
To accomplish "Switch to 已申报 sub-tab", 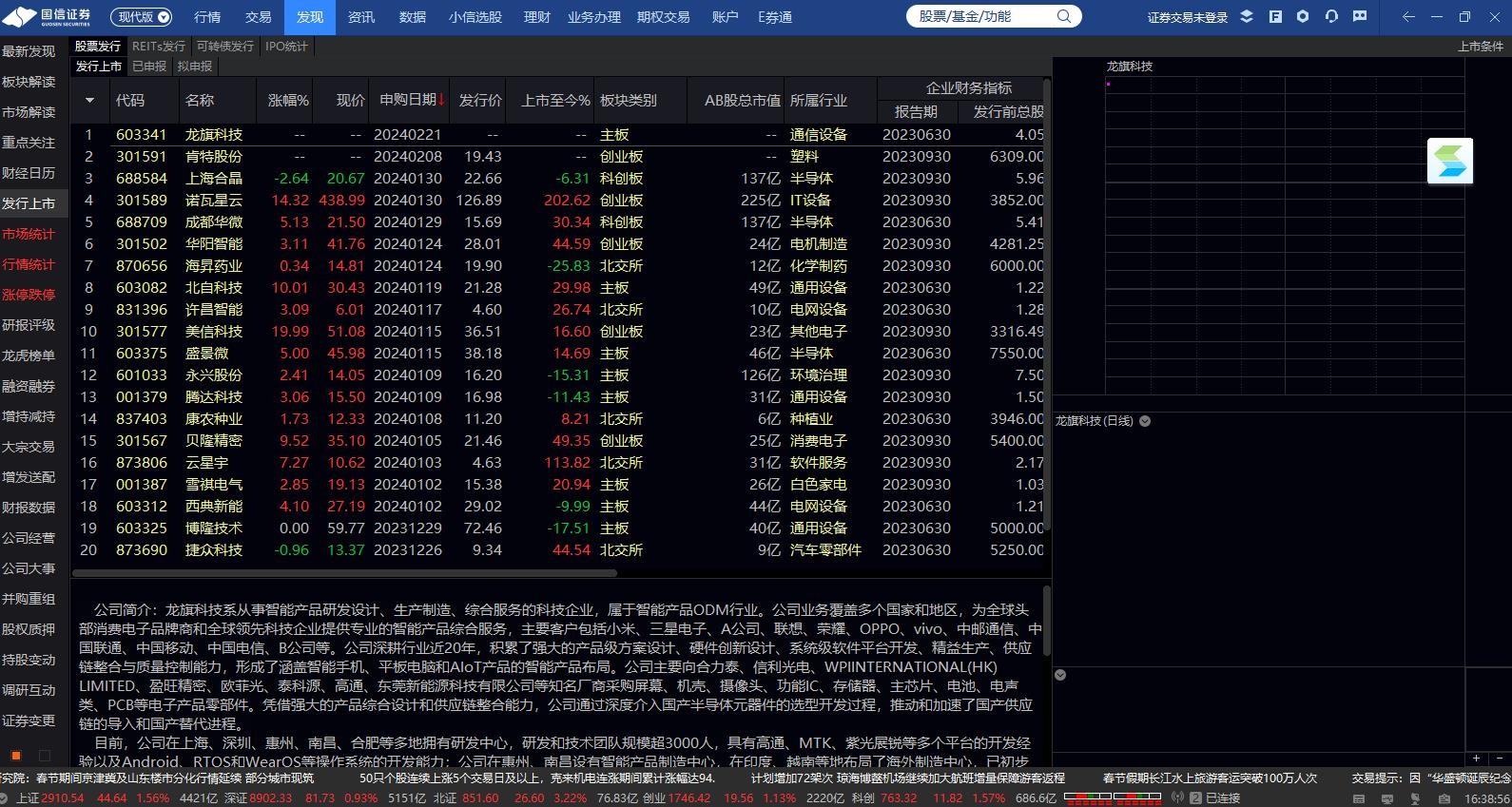I will [149, 67].
